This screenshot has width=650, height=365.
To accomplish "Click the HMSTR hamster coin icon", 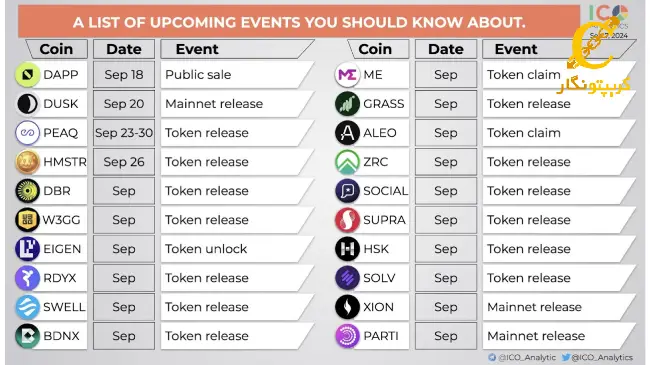I will tap(27, 162).
